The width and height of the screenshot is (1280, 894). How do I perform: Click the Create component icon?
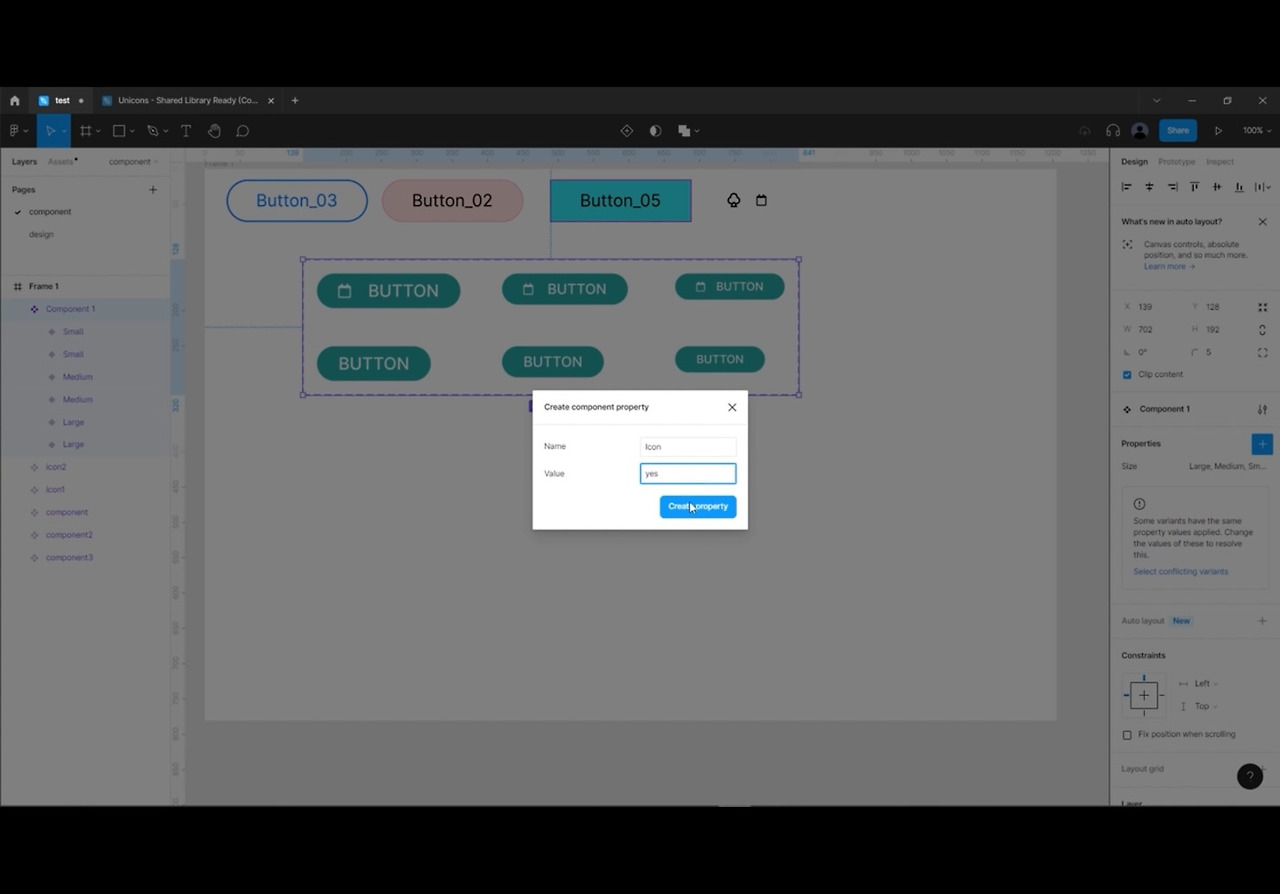pyautogui.click(x=627, y=131)
